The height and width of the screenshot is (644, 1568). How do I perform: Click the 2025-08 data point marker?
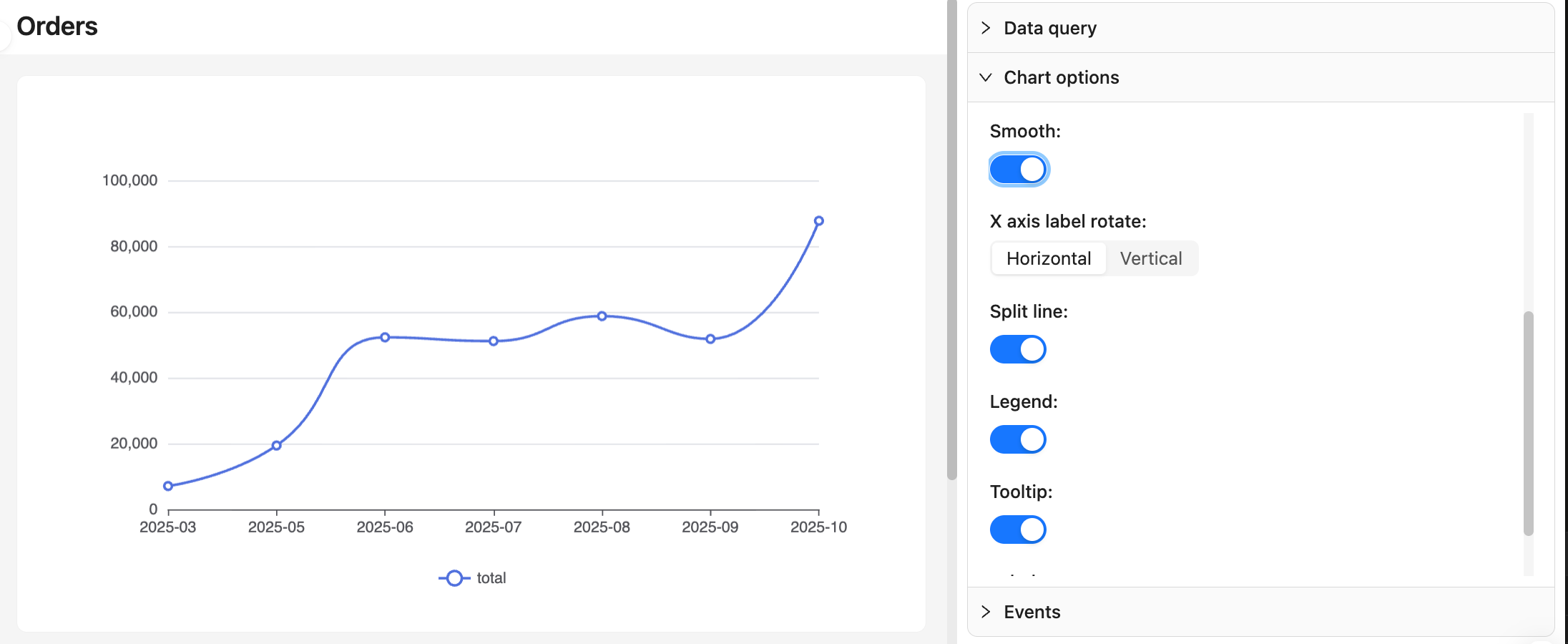(602, 316)
